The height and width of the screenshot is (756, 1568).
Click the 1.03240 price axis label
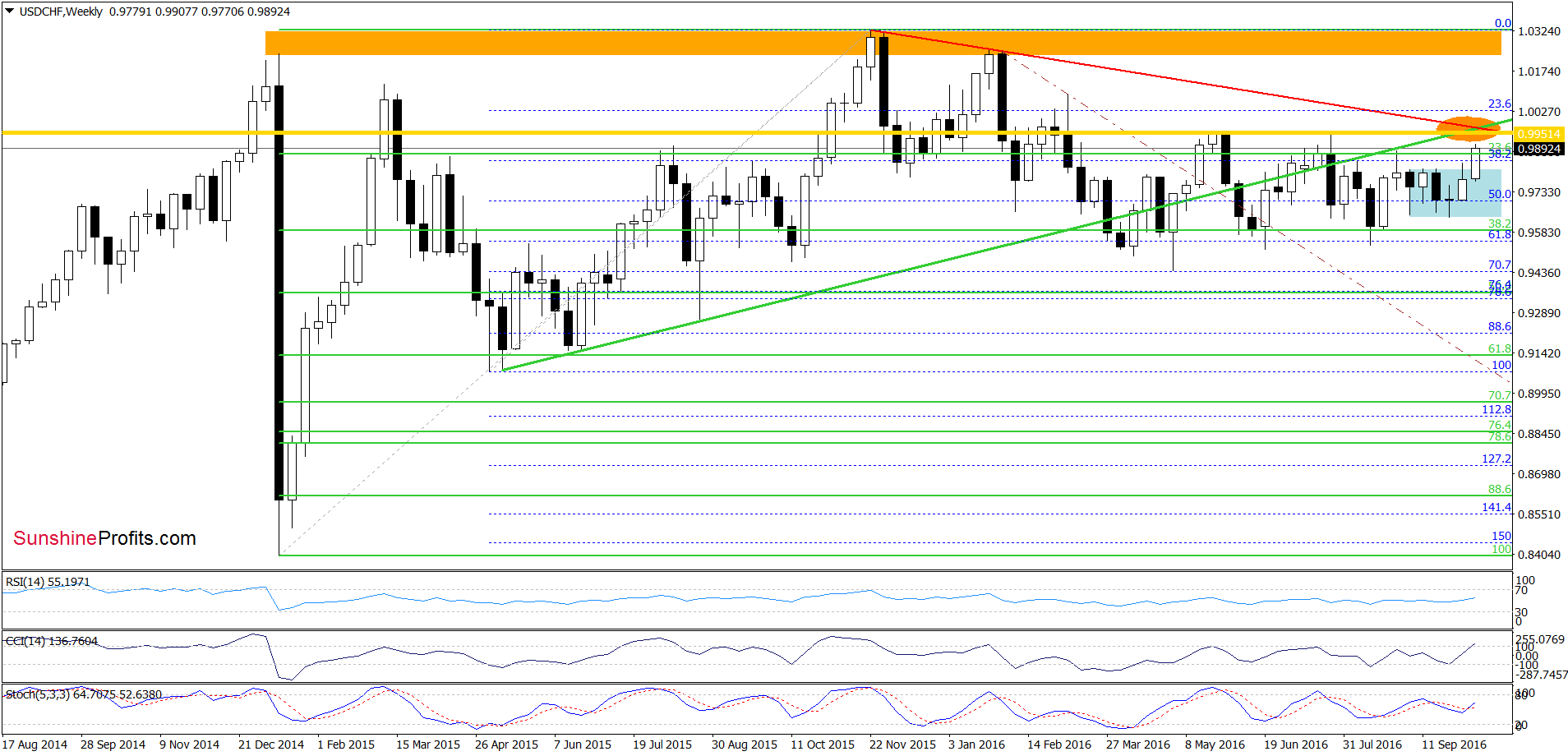1539,31
